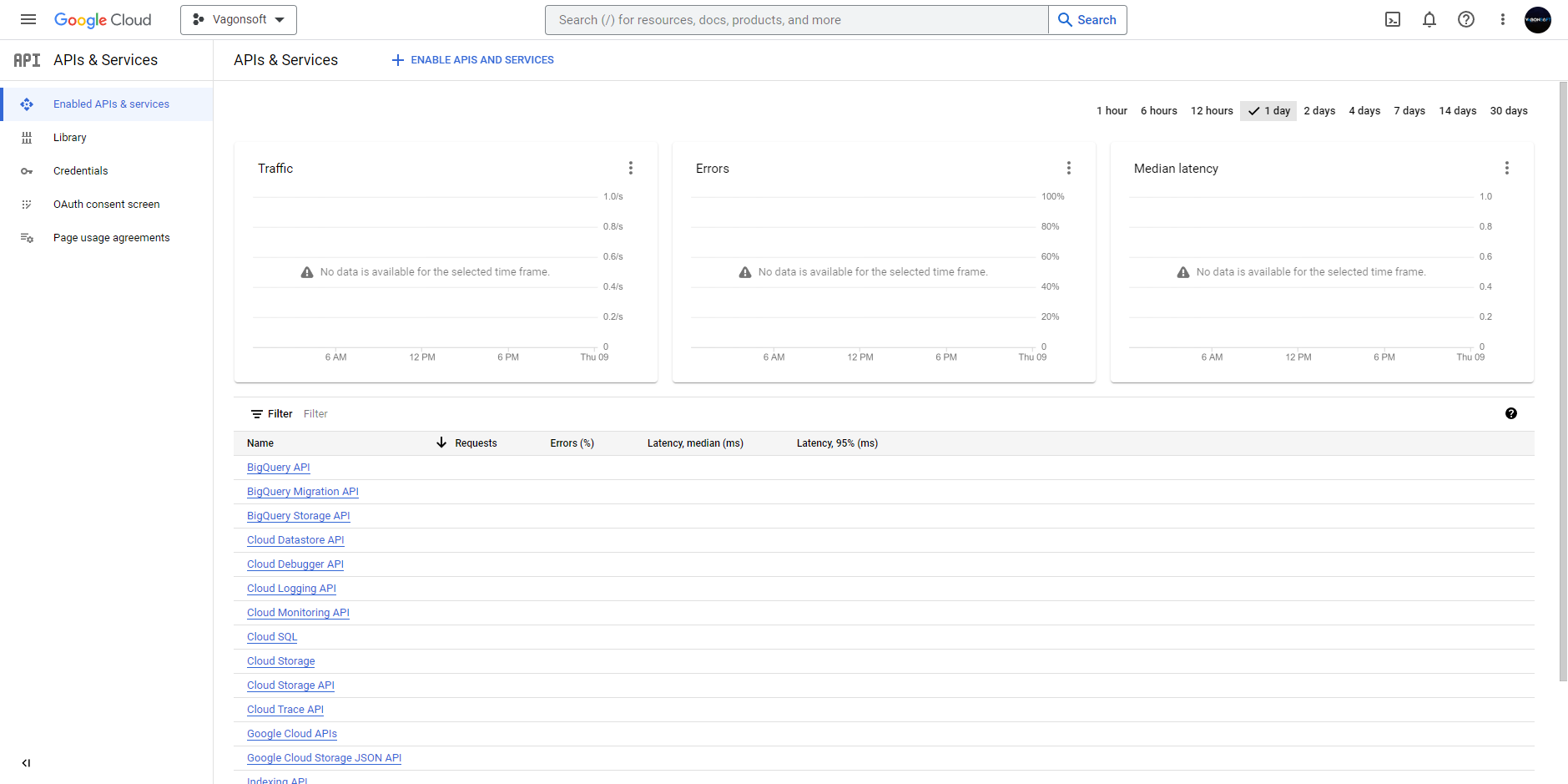
Task: Click the Filter icon above the table
Action: (257, 414)
